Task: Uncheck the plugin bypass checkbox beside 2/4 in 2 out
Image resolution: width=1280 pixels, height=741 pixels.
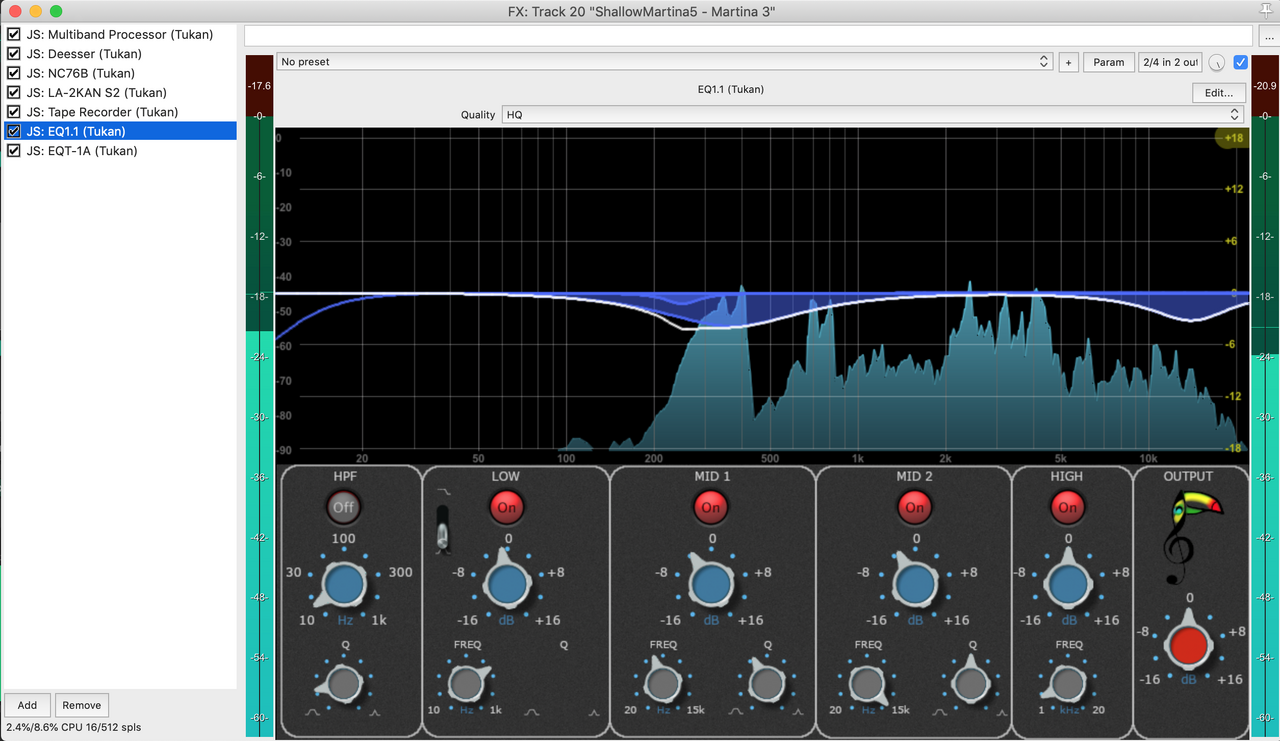Action: (1241, 62)
